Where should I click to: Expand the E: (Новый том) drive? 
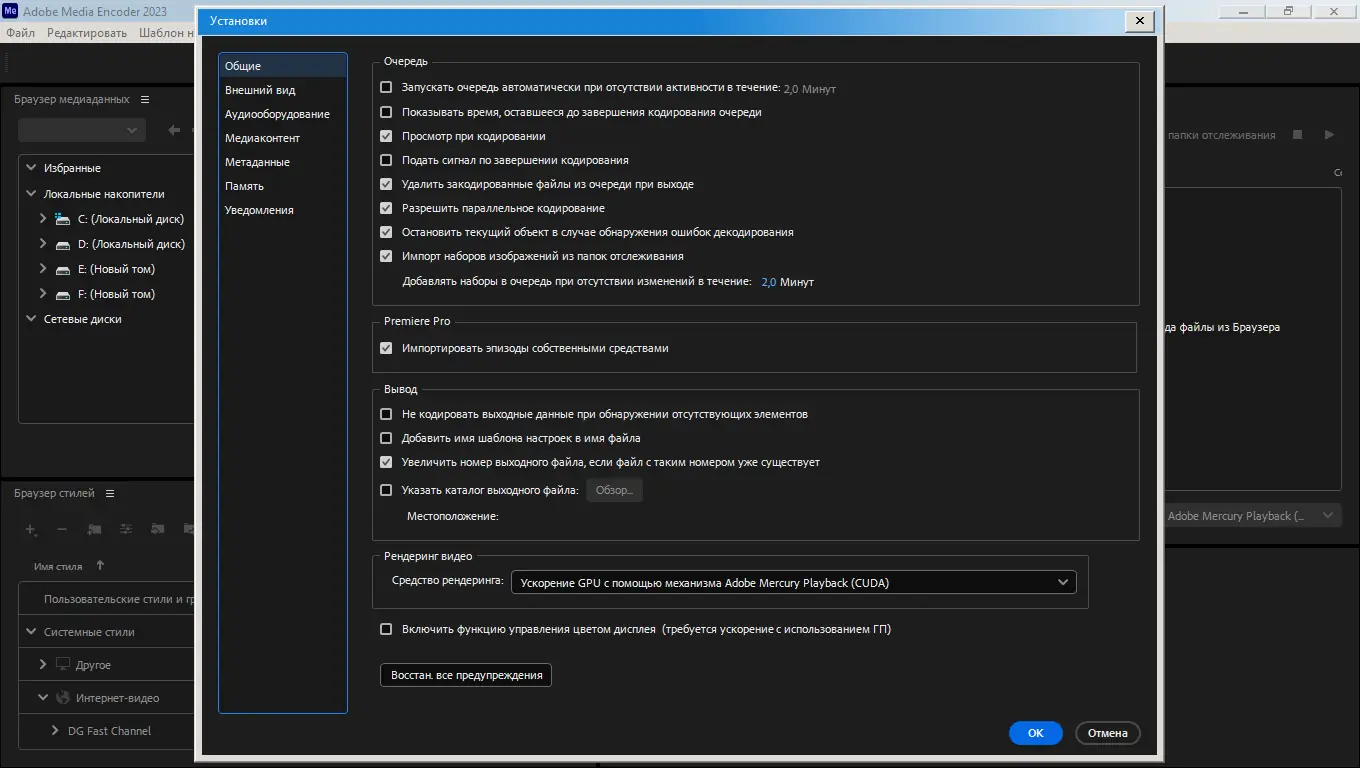43,269
